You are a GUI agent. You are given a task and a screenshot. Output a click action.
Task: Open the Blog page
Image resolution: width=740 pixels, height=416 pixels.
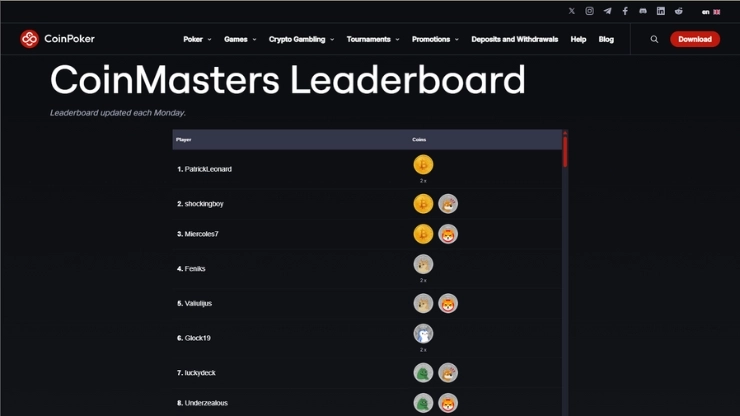click(x=606, y=39)
